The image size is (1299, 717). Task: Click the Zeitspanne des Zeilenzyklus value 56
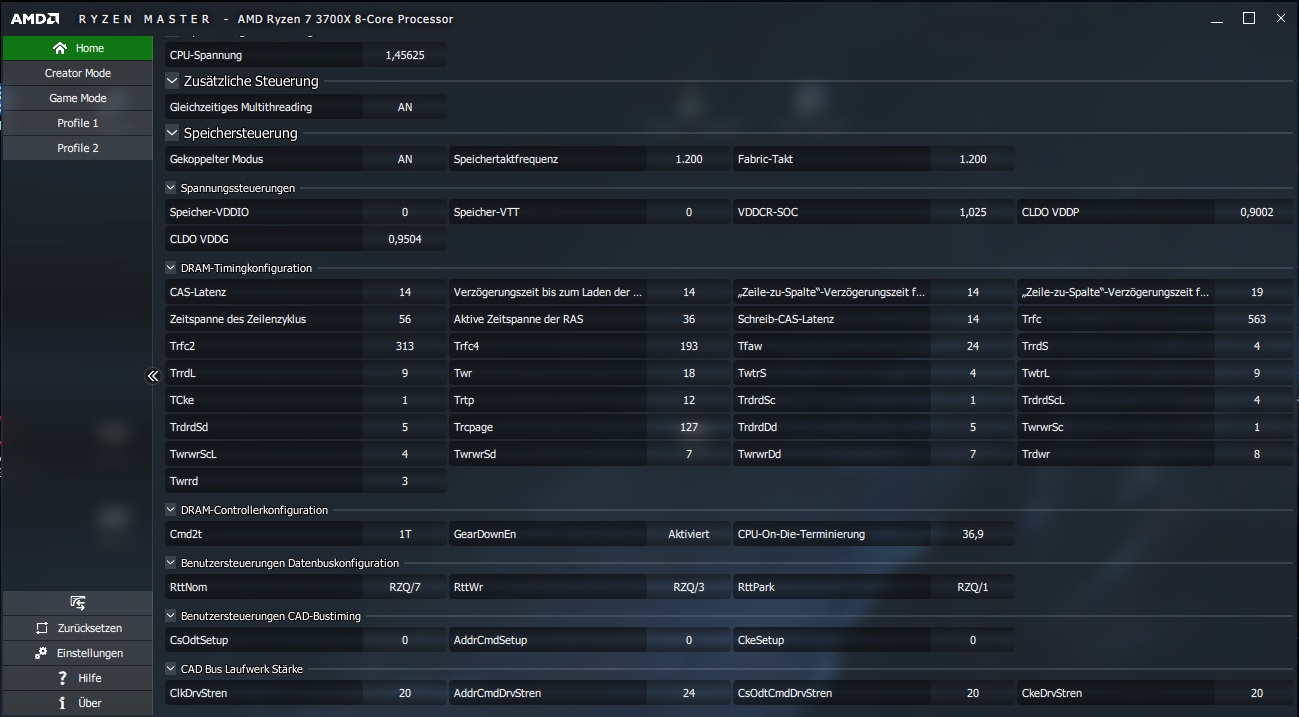click(x=405, y=319)
